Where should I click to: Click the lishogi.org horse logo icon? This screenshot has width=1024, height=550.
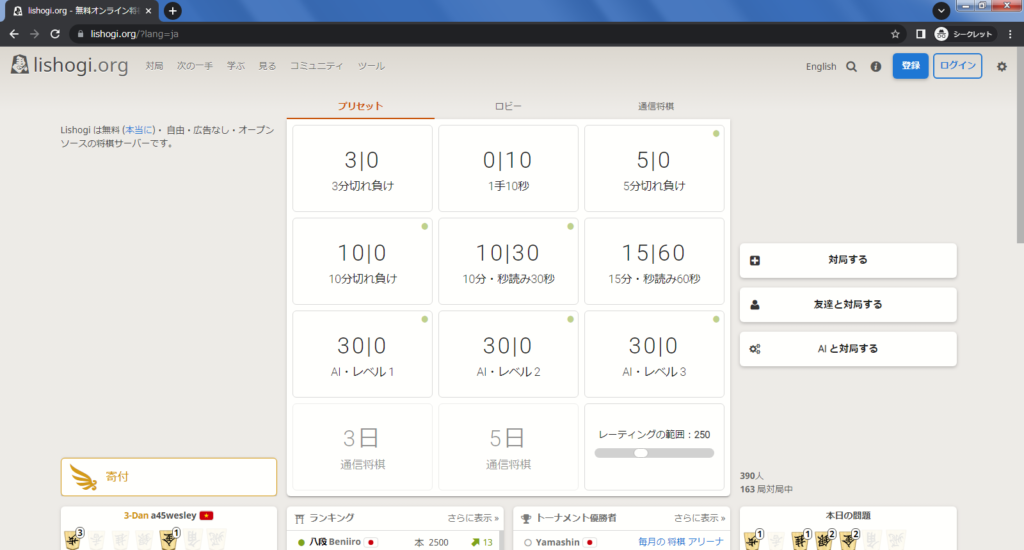[20, 65]
